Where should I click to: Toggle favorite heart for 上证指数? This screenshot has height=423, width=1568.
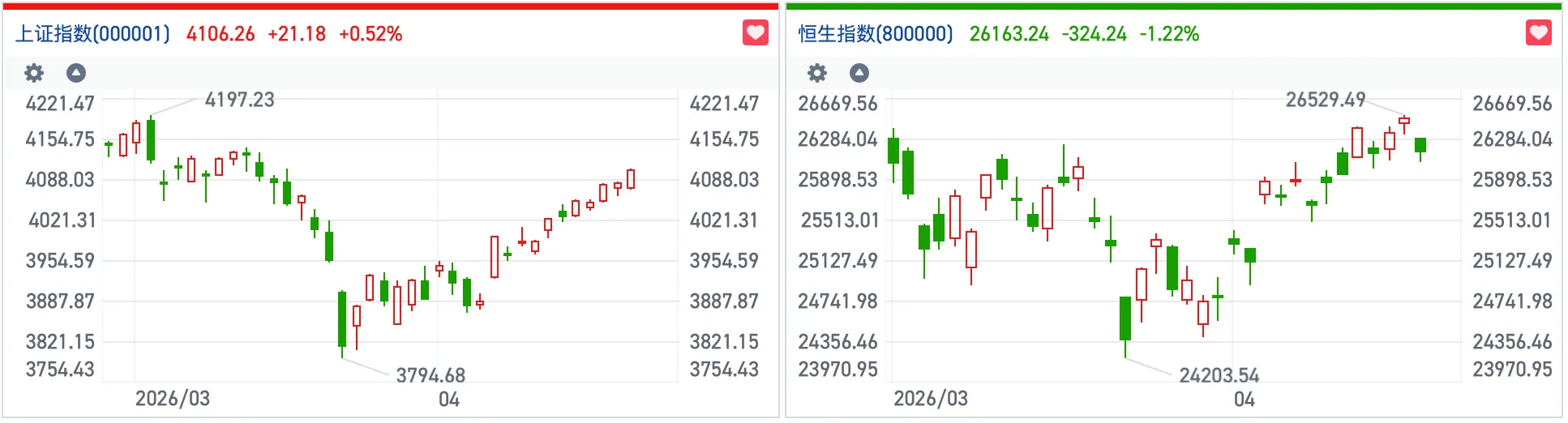click(x=756, y=33)
